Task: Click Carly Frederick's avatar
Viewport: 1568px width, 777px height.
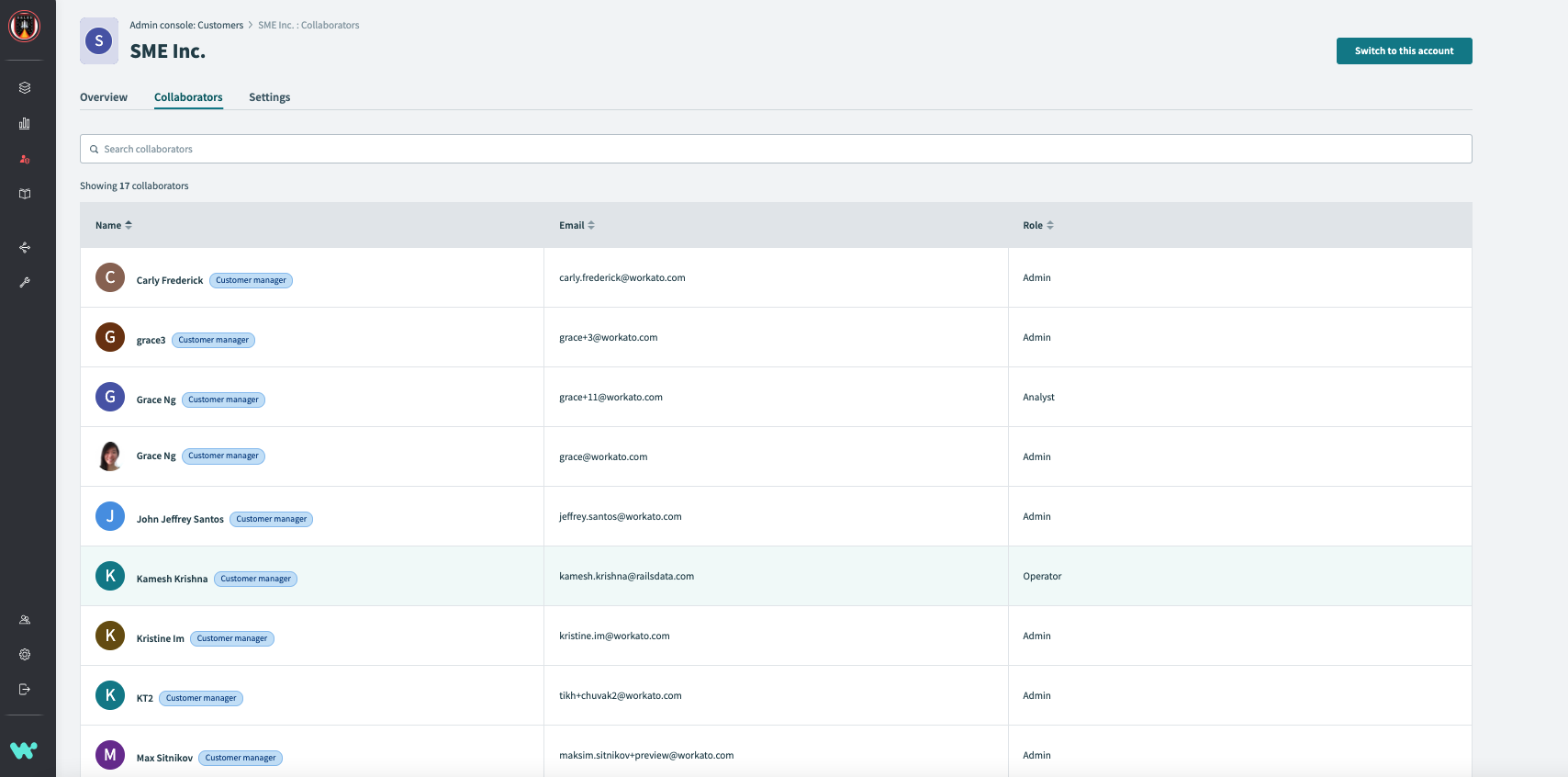Action: pos(110,277)
